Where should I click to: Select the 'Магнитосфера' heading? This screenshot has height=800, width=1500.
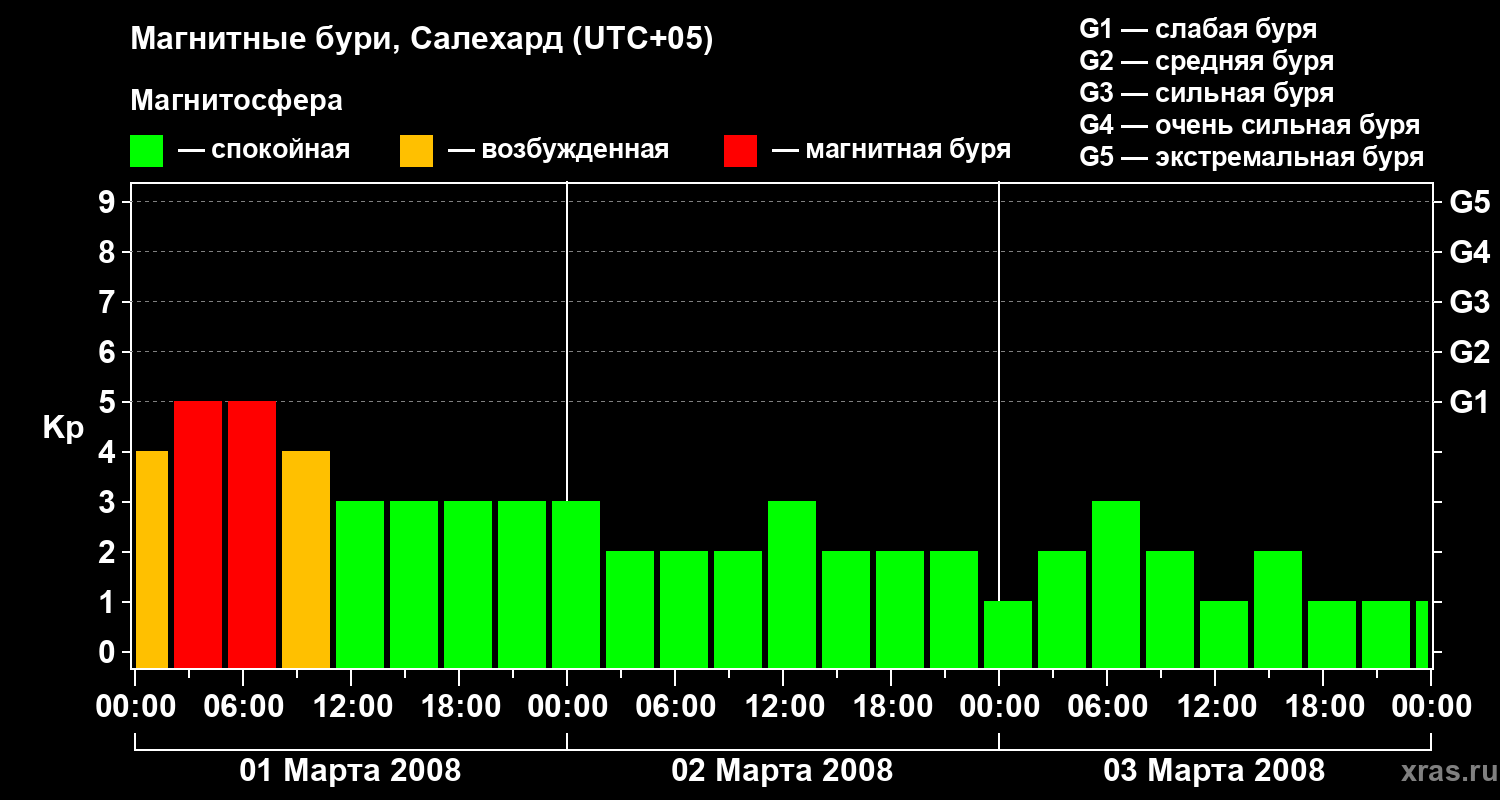[236, 101]
